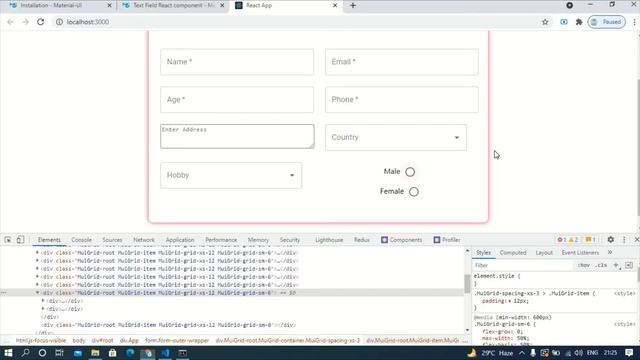Toggle the computed styles sidebar icon
Viewport: 640px width, 360px height.
pos(629,265)
